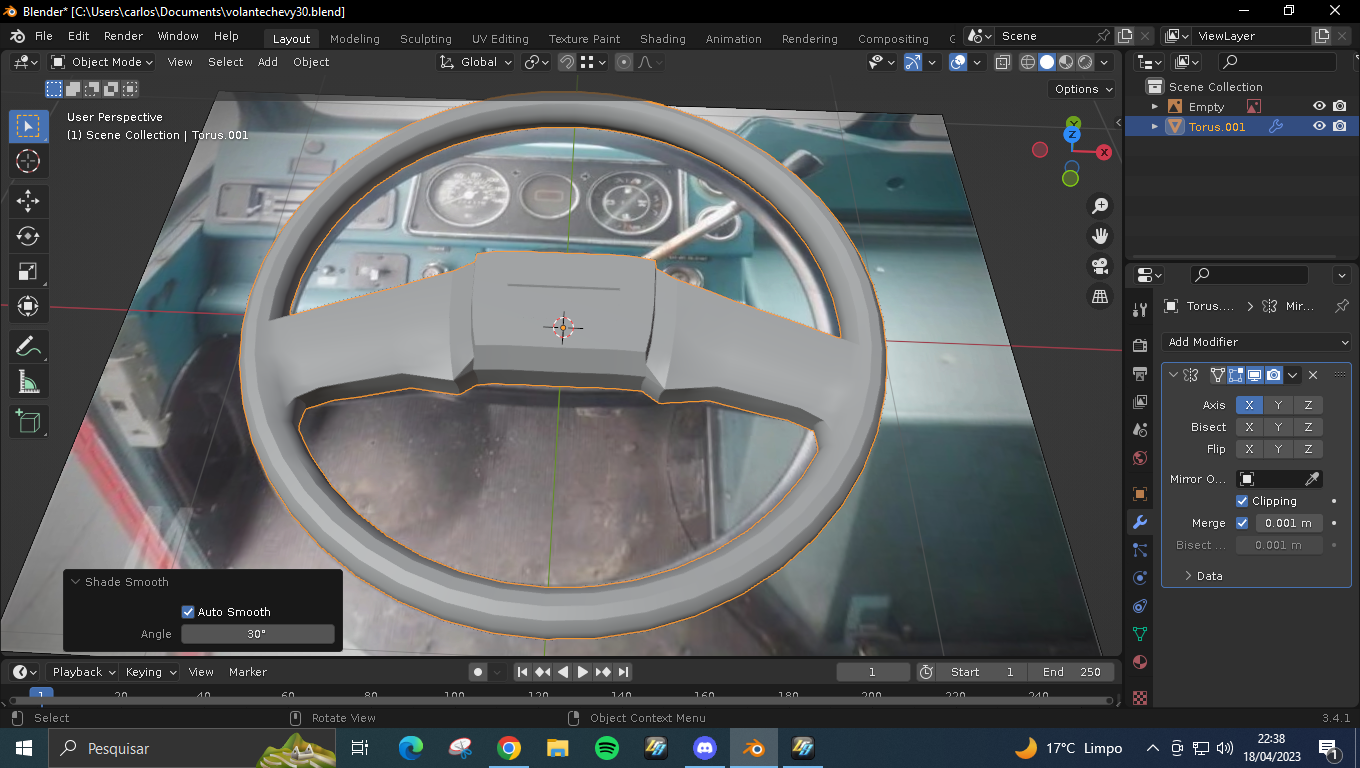
Task: Switch to the UV Editing workspace tab
Action: pyautogui.click(x=500, y=39)
